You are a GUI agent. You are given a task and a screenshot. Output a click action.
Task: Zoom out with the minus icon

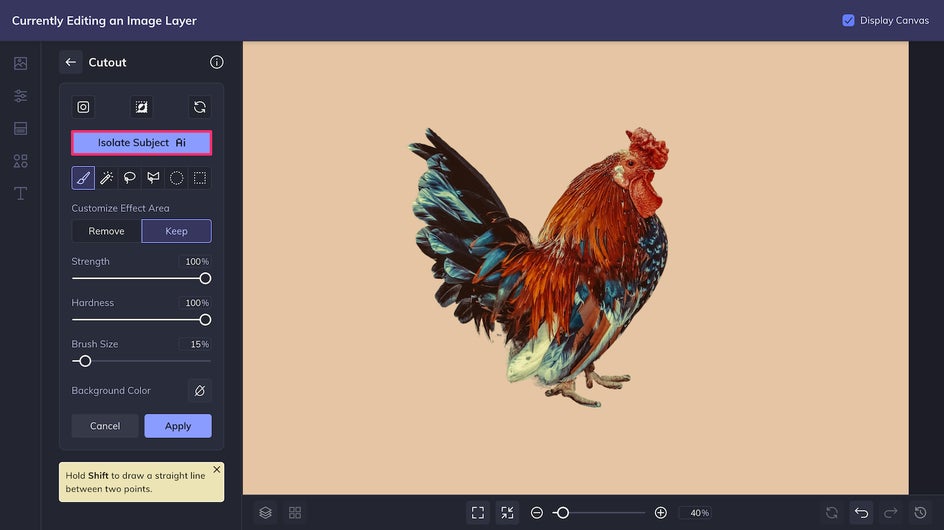point(537,513)
